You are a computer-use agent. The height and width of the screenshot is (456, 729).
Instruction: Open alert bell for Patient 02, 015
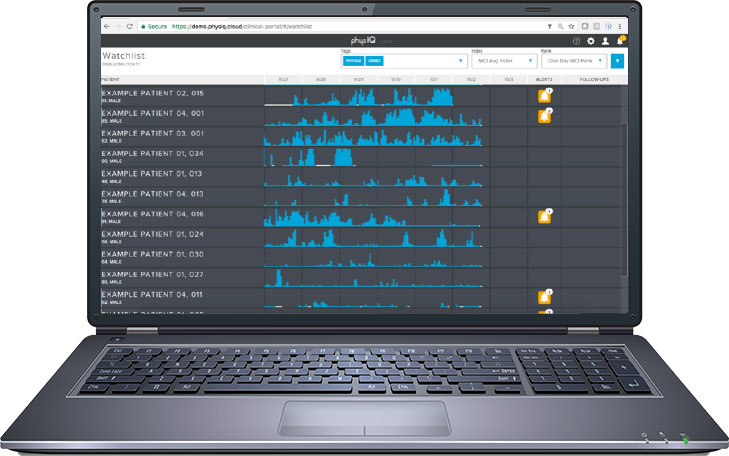tap(544, 96)
